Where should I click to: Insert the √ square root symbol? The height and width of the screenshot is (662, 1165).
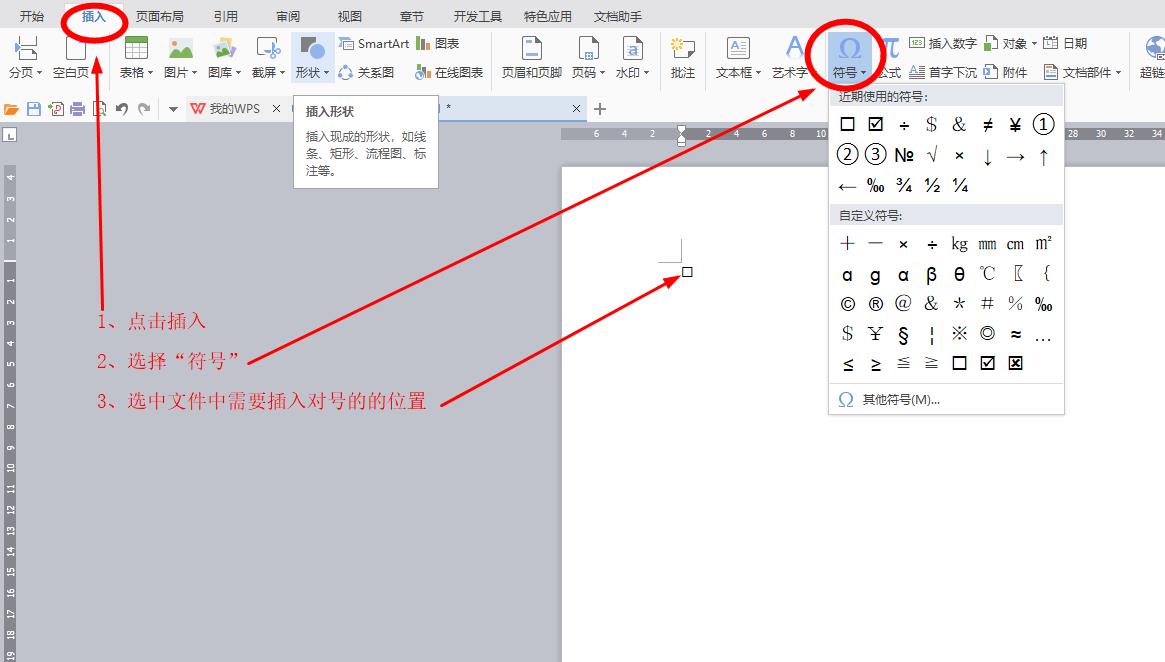coord(932,155)
